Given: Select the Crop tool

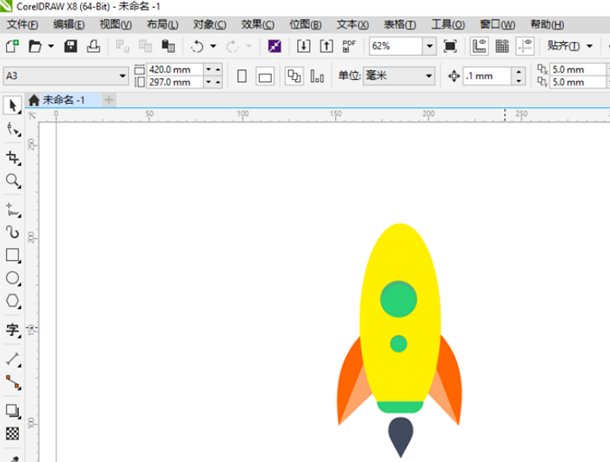Looking at the screenshot, I should 12,158.
